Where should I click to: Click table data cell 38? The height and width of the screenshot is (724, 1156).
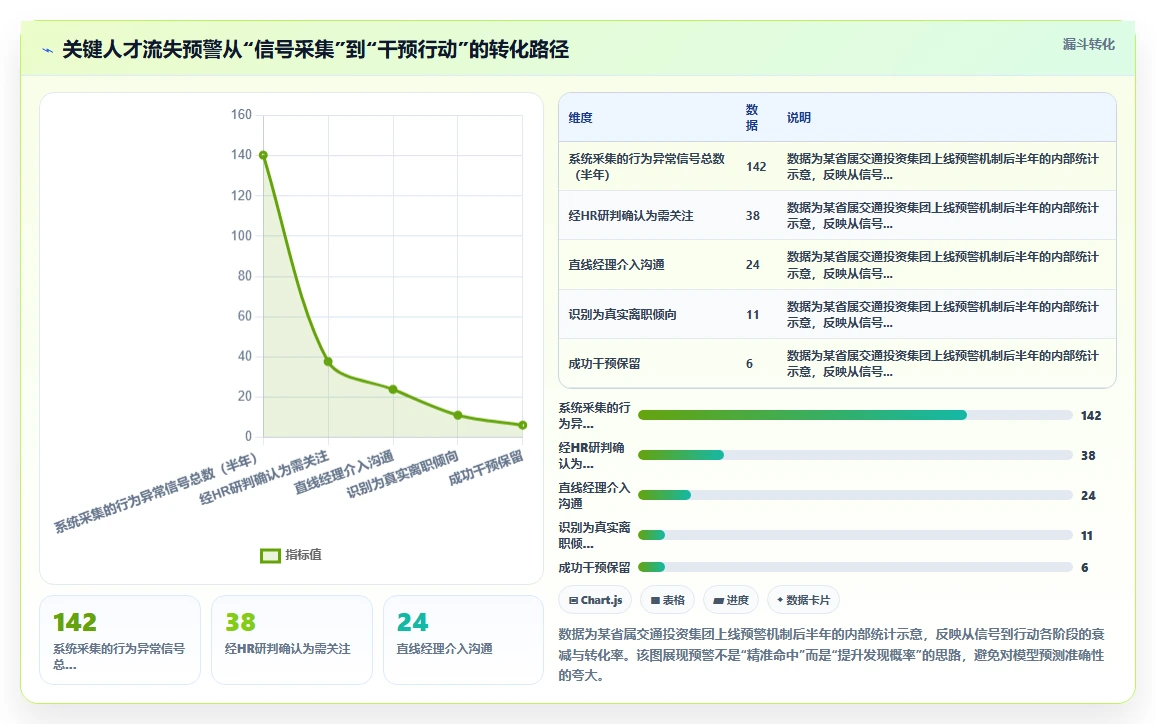click(752, 215)
